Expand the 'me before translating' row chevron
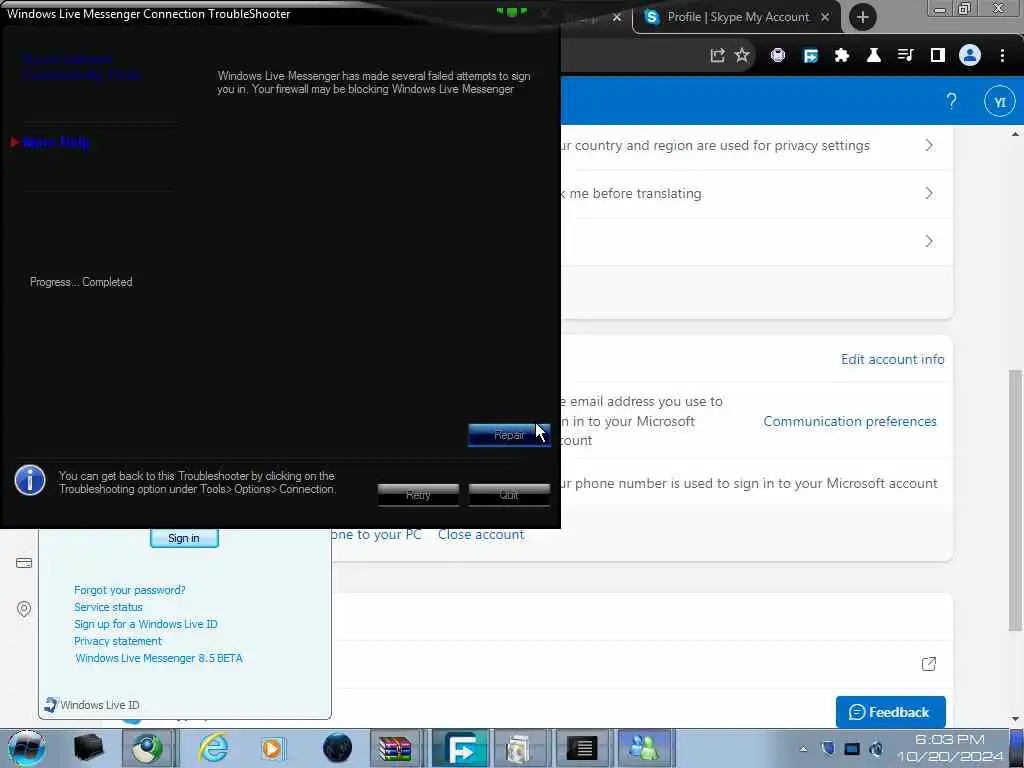1024x768 pixels. 929,193
